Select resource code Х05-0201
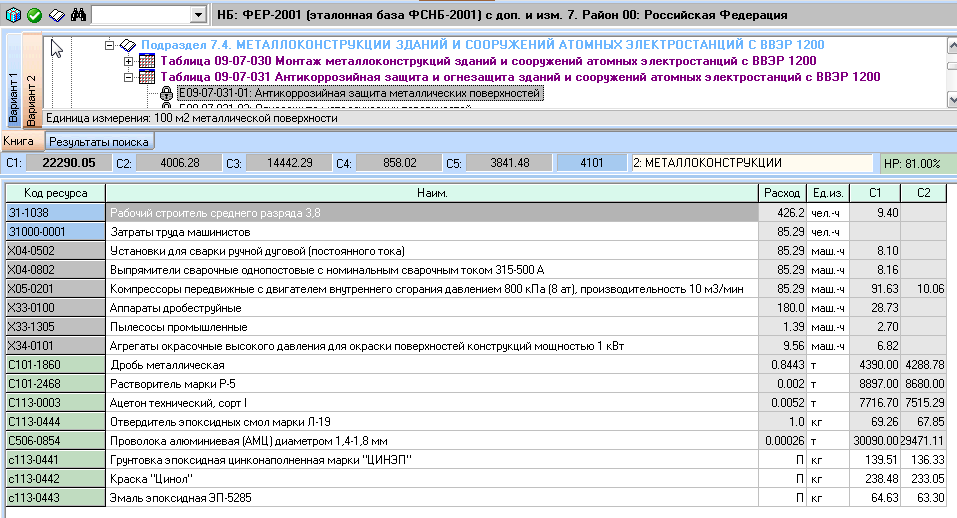Viewport: 957px width, 518px height. 56,289
